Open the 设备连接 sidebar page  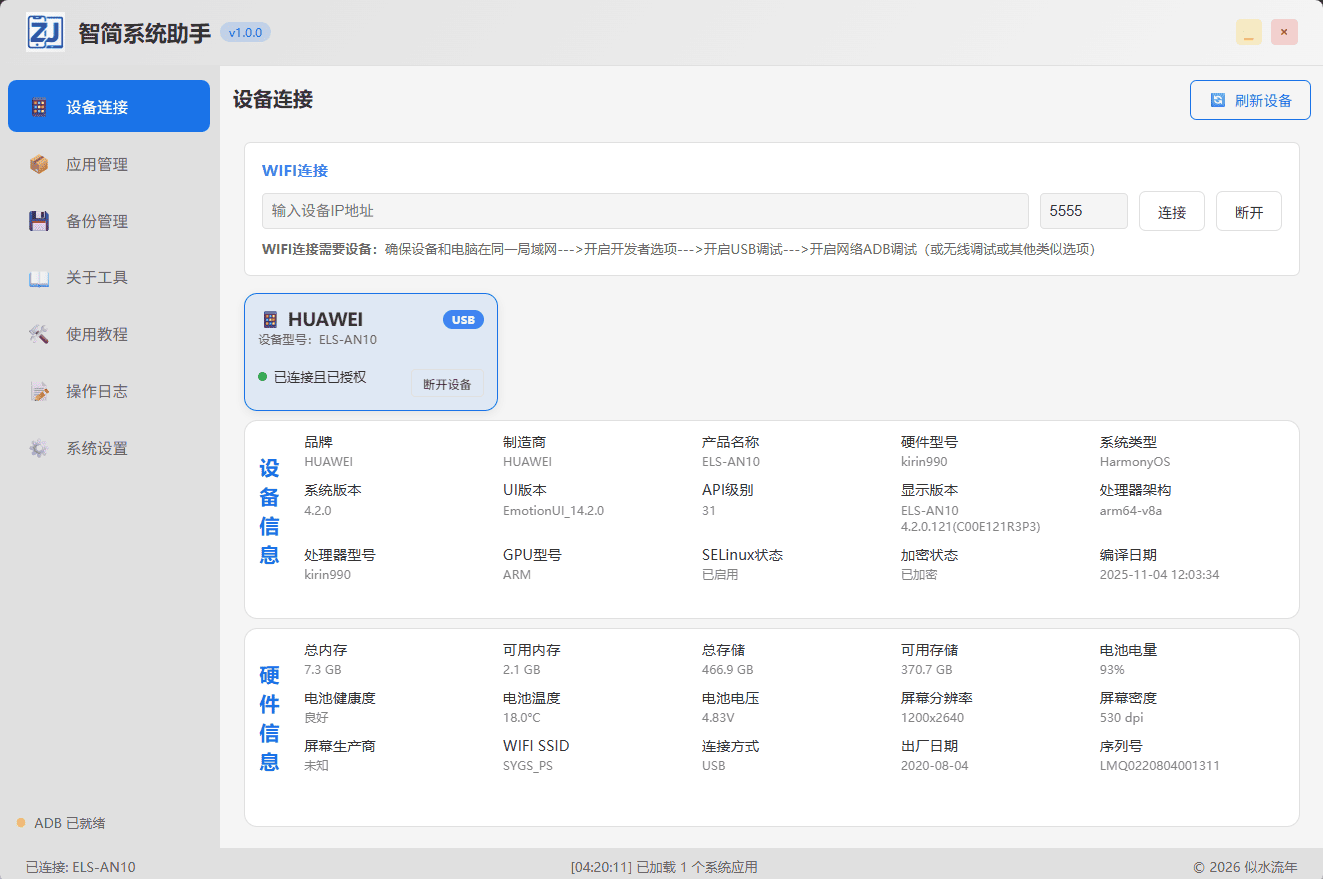tap(109, 106)
